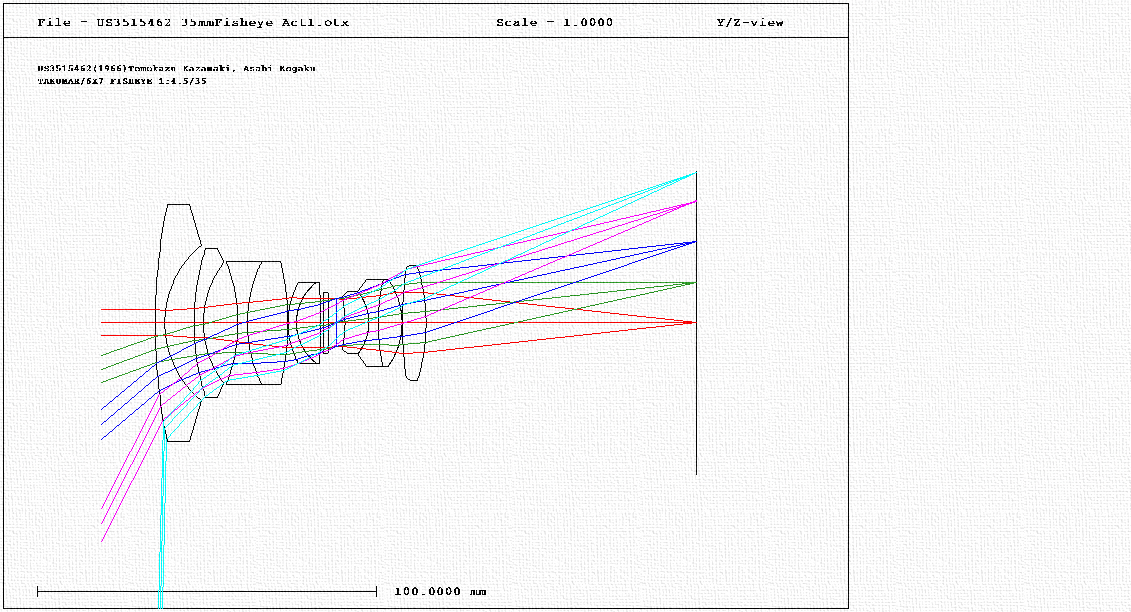The height and width of the screenshot is (612, 1131).
Task: Click the "US3515462(1966)" patent and author line
Action: [x=177, y=69]
